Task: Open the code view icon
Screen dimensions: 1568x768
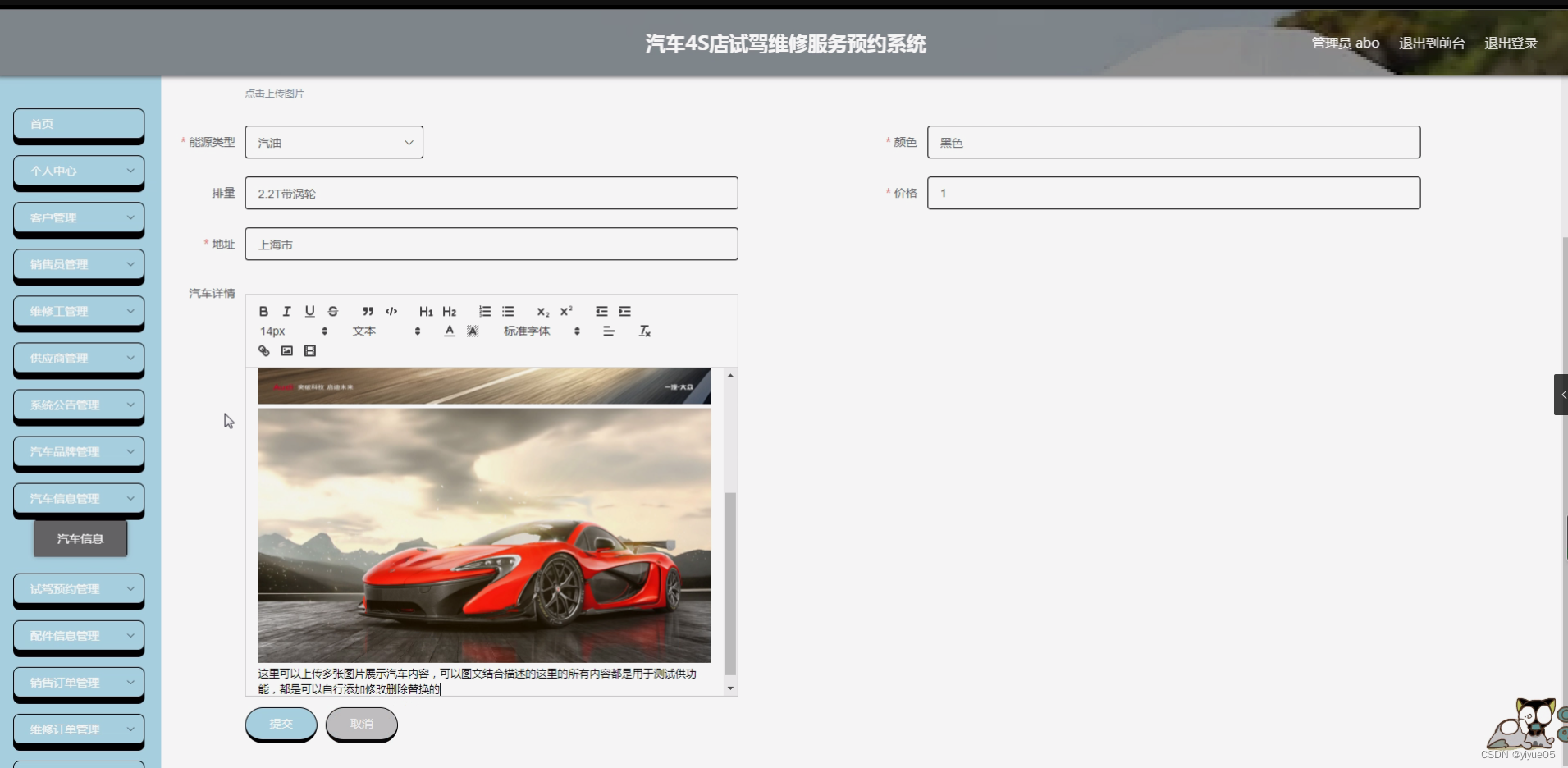Action: [x=391, y=311]
